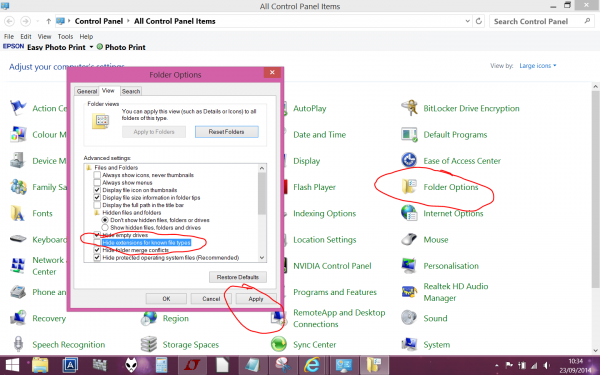Click Advanced settings scroll down arrow
Screen dimensions: 600x375
click(262, 258)
